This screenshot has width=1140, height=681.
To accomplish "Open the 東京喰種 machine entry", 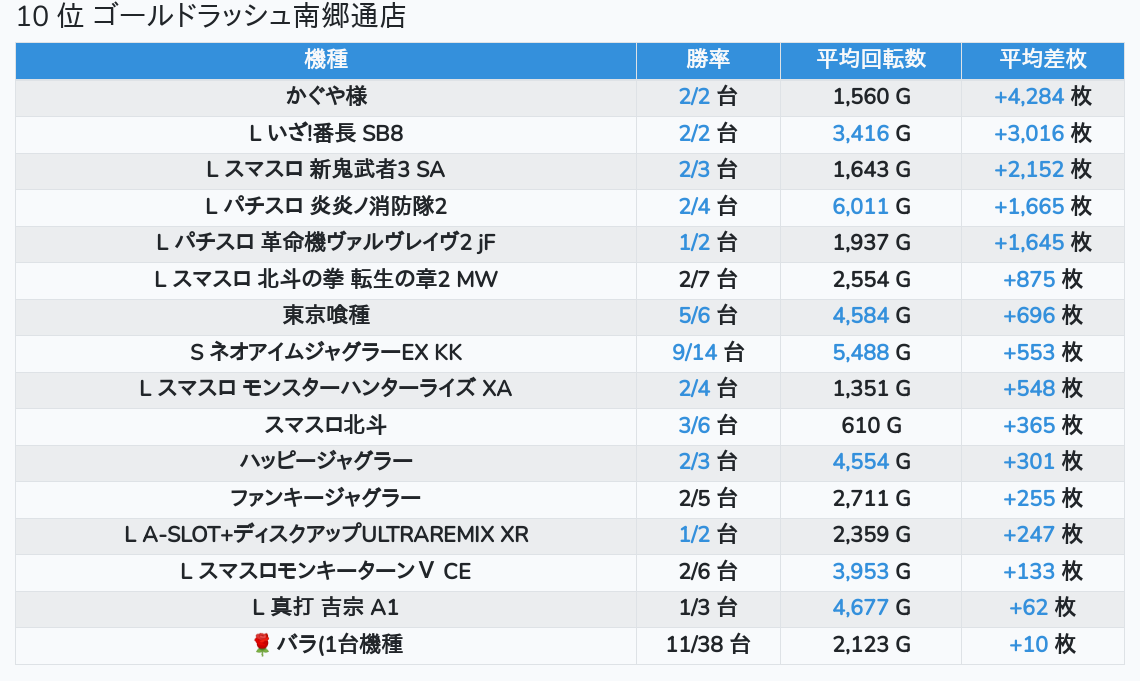I will (326, 316).
